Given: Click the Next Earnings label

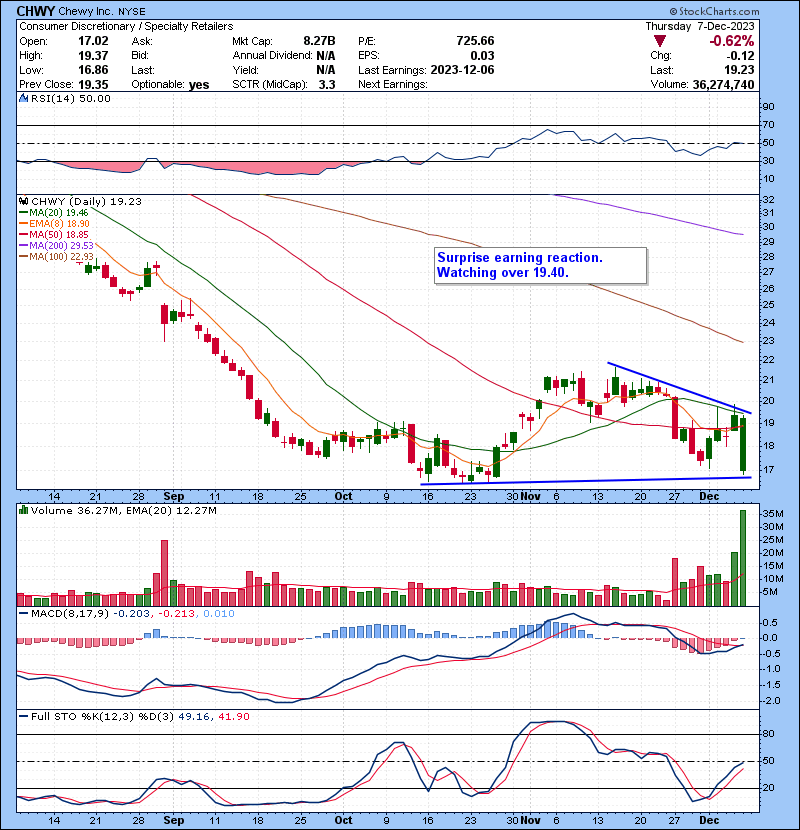Looking at the screenshot, I should 393,85.
